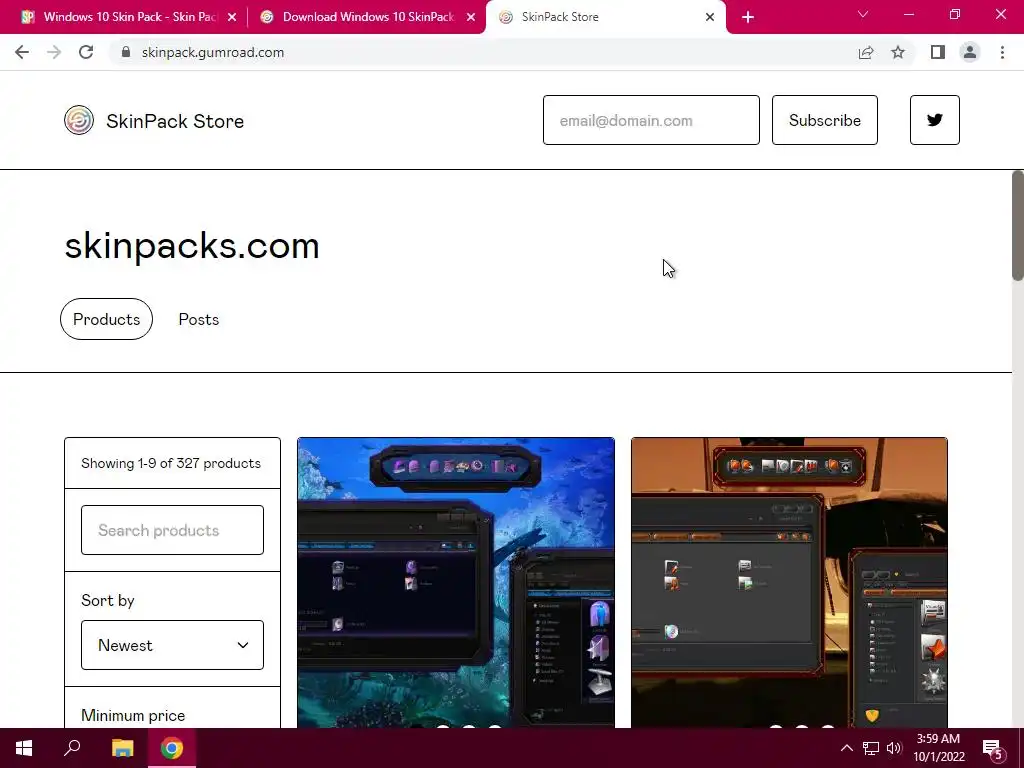The width and height of the screenshot is (1024, 768).
Task: Open the orange dark theme product thumbnail
Action: point(790,583)
